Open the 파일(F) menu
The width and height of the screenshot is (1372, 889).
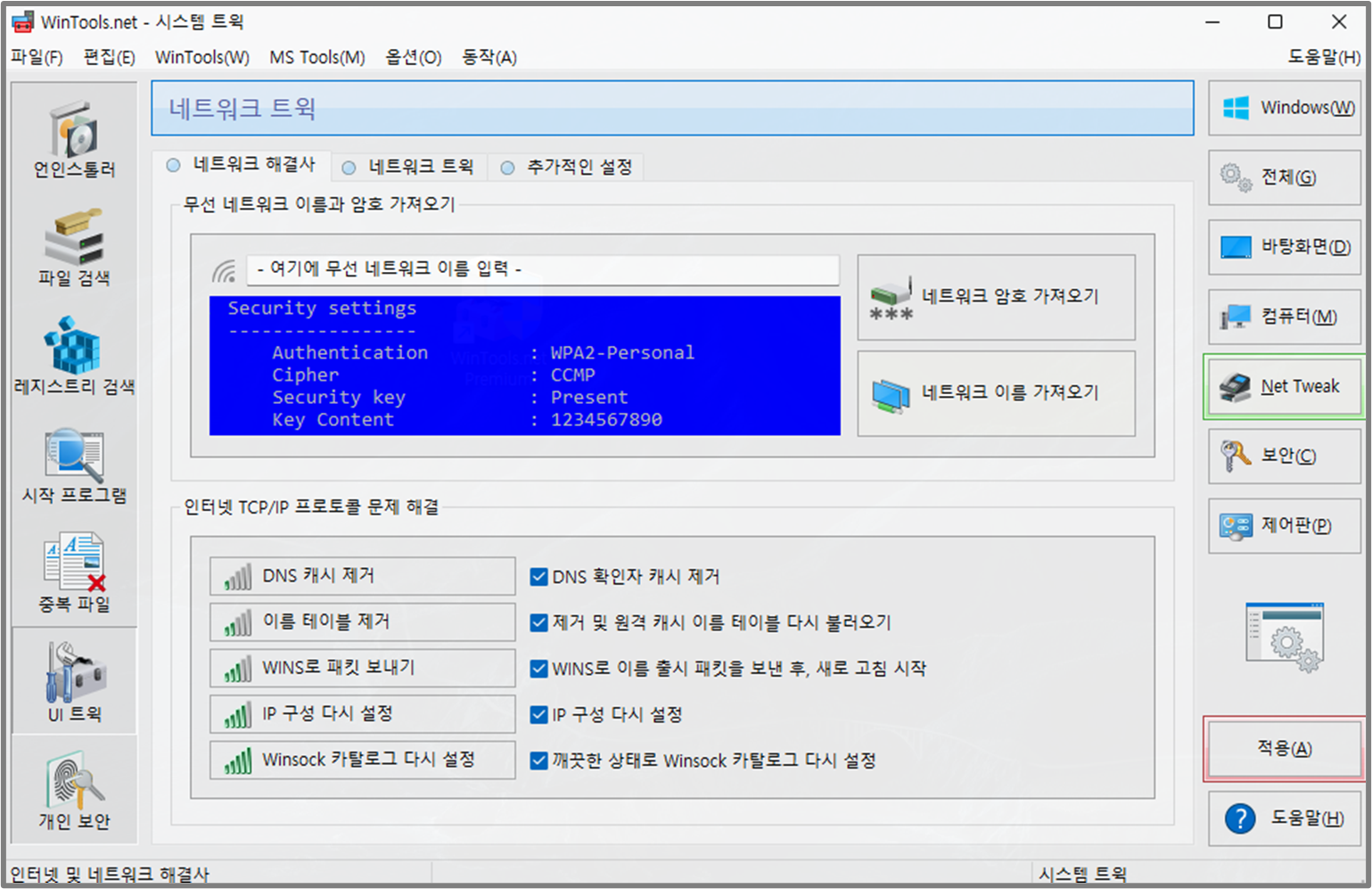coord(37,57)
